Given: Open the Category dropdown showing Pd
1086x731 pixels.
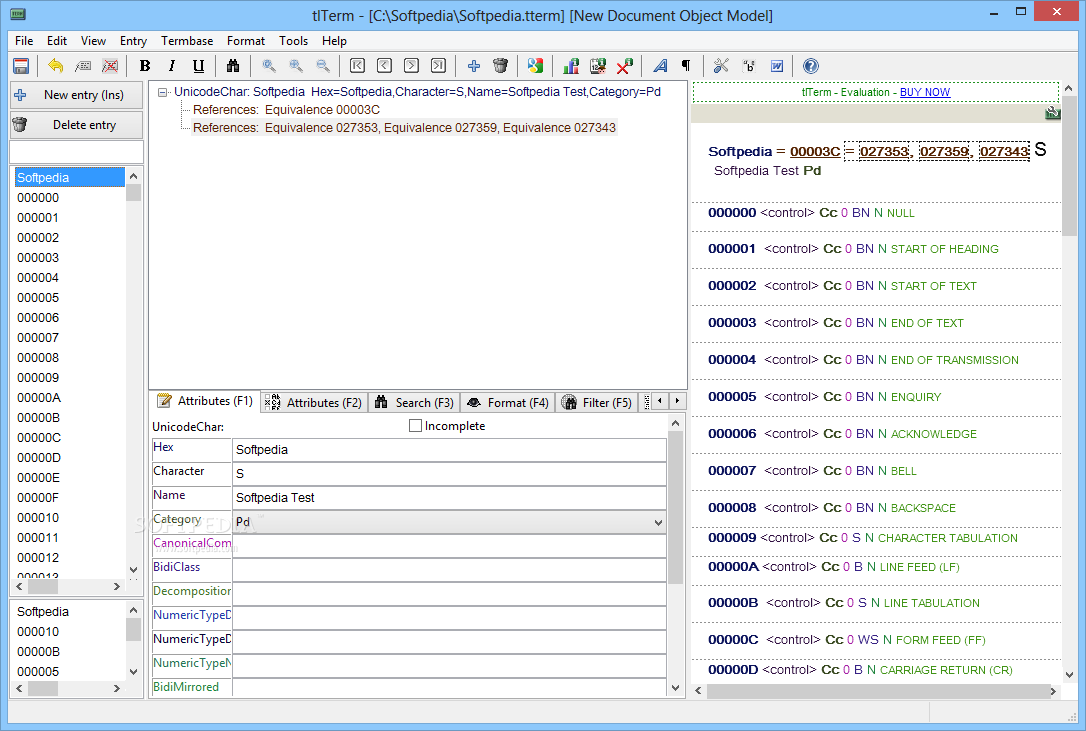Looking at the screenshot, I should pos(449,522).
